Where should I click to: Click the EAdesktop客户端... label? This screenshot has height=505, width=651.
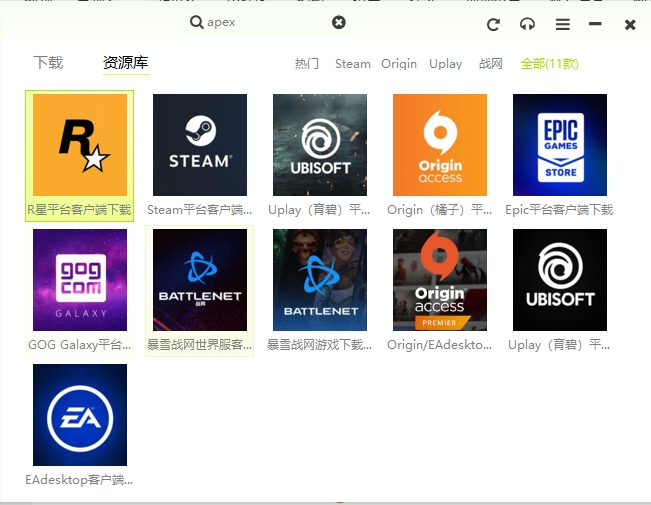[79, 480]
